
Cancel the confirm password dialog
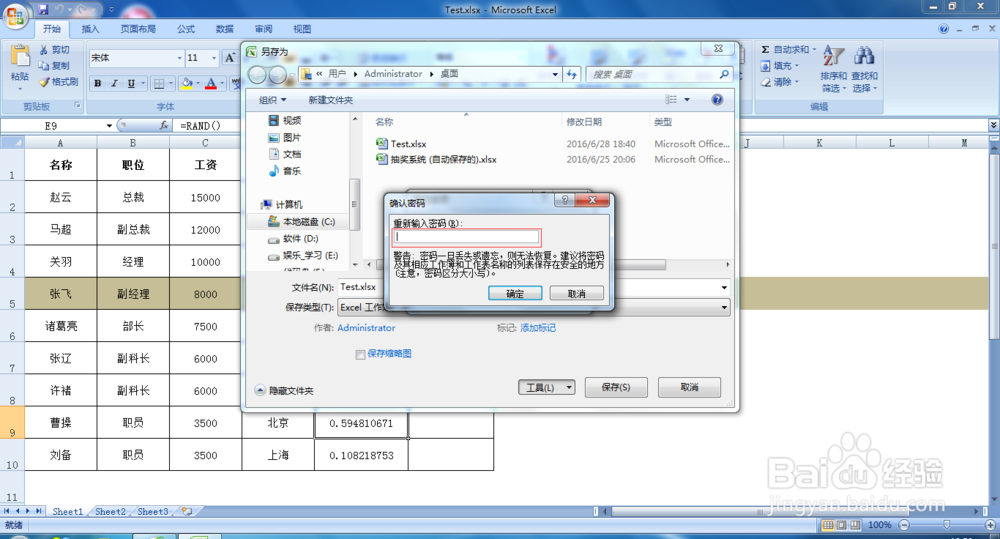[x=577, y=293]
